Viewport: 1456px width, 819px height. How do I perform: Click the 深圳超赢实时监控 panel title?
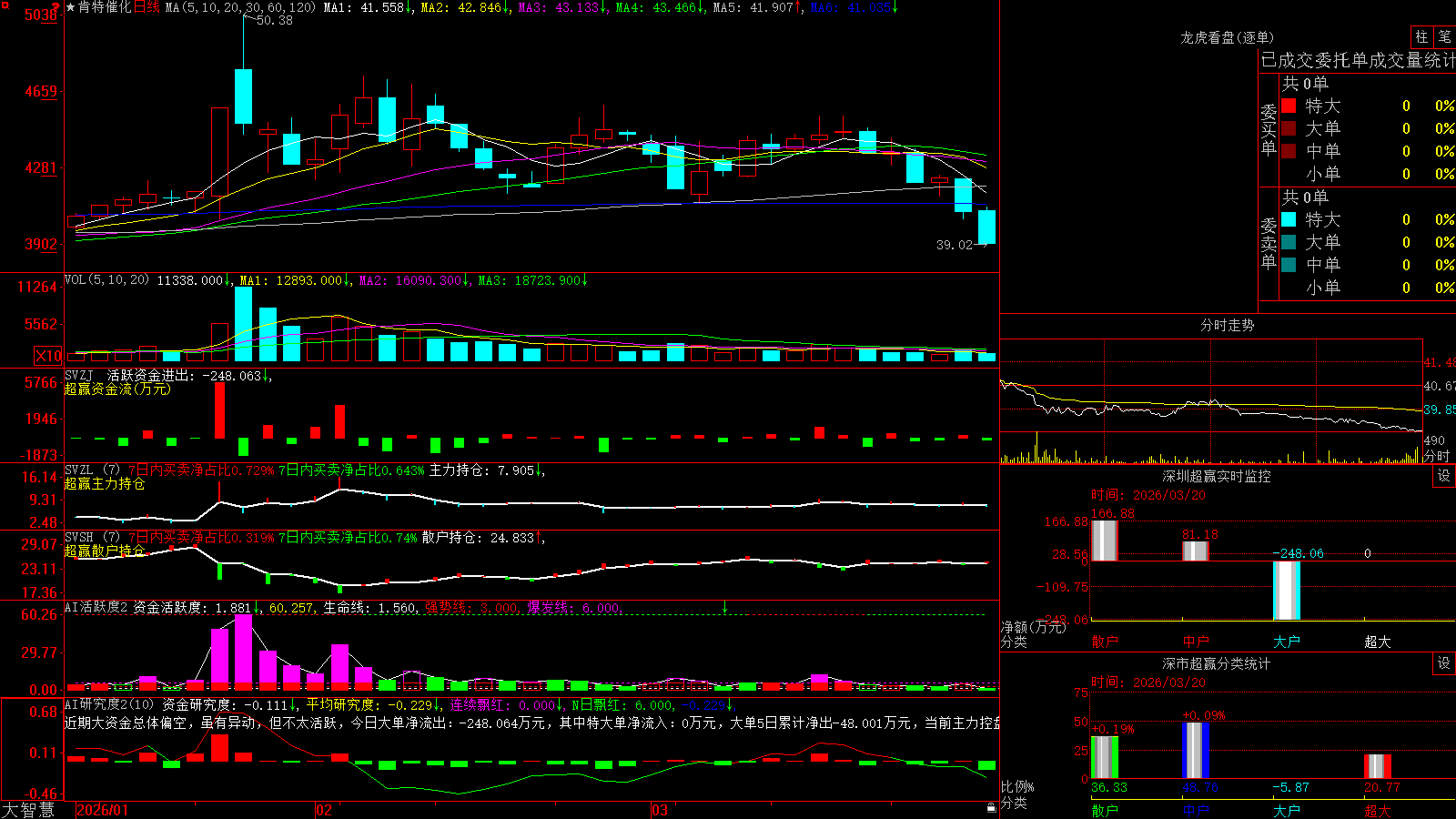(1216, 476)
